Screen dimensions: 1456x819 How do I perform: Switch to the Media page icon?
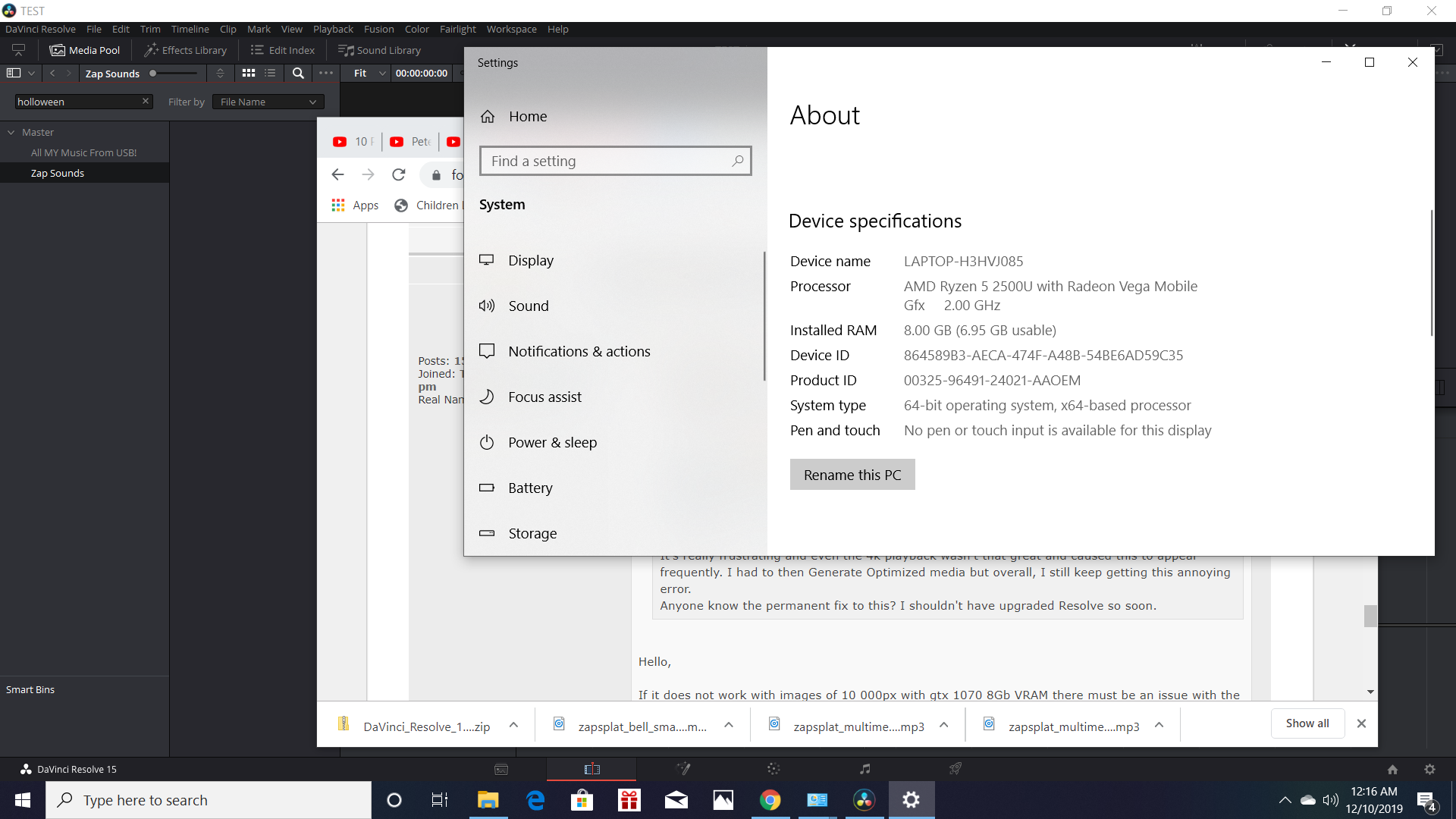pyautogui.click(x=501, y=769)
